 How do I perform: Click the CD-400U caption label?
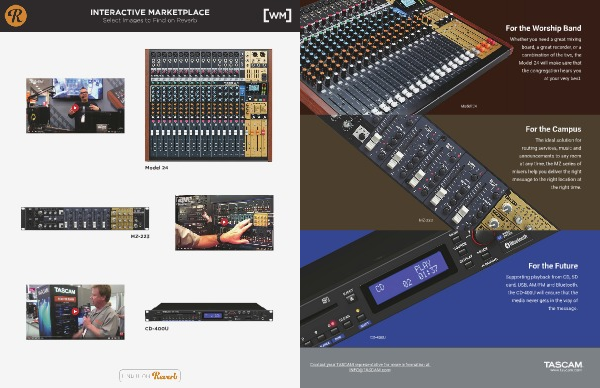pos(157,329)
